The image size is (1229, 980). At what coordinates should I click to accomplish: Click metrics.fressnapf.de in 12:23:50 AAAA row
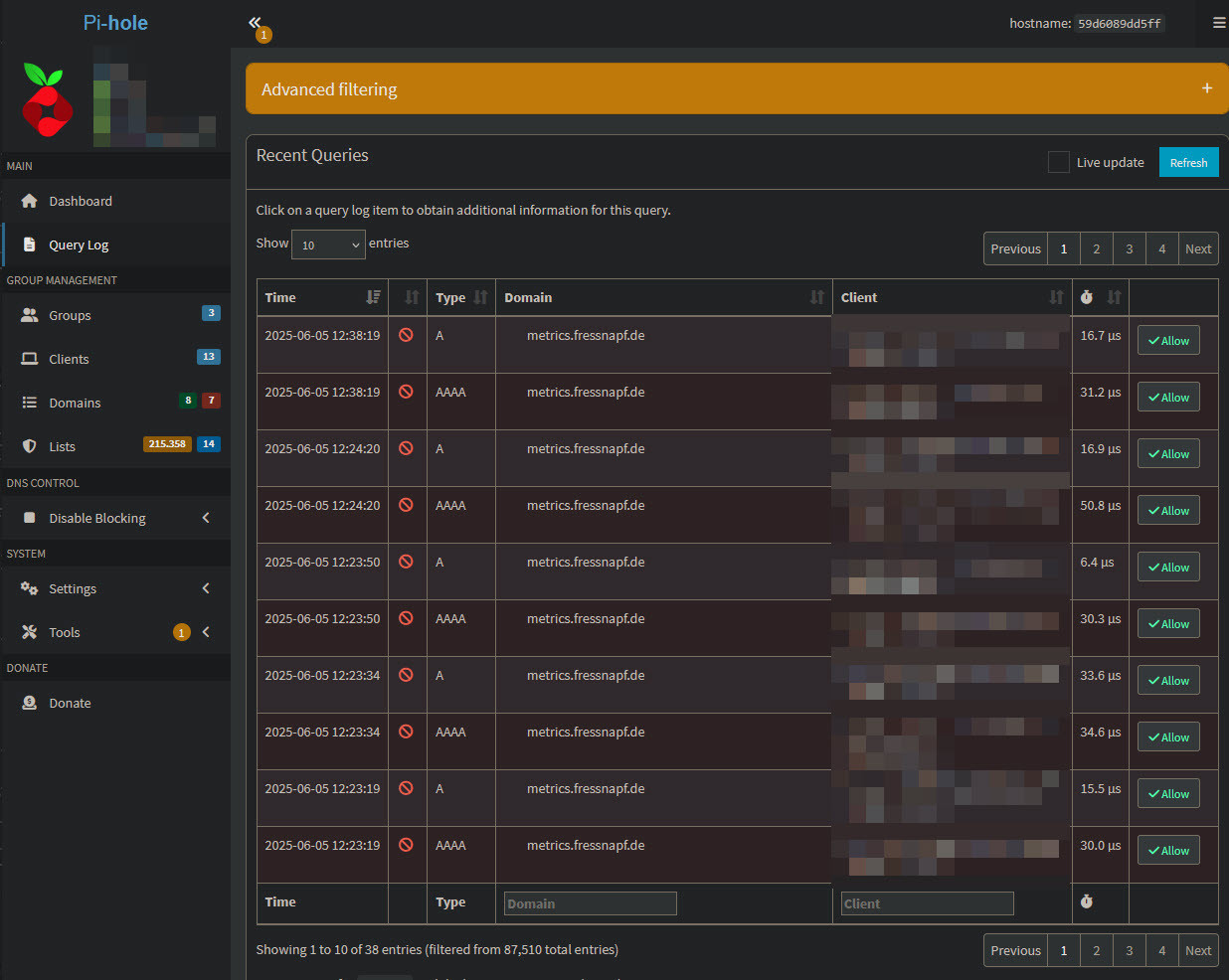point(586,618)
